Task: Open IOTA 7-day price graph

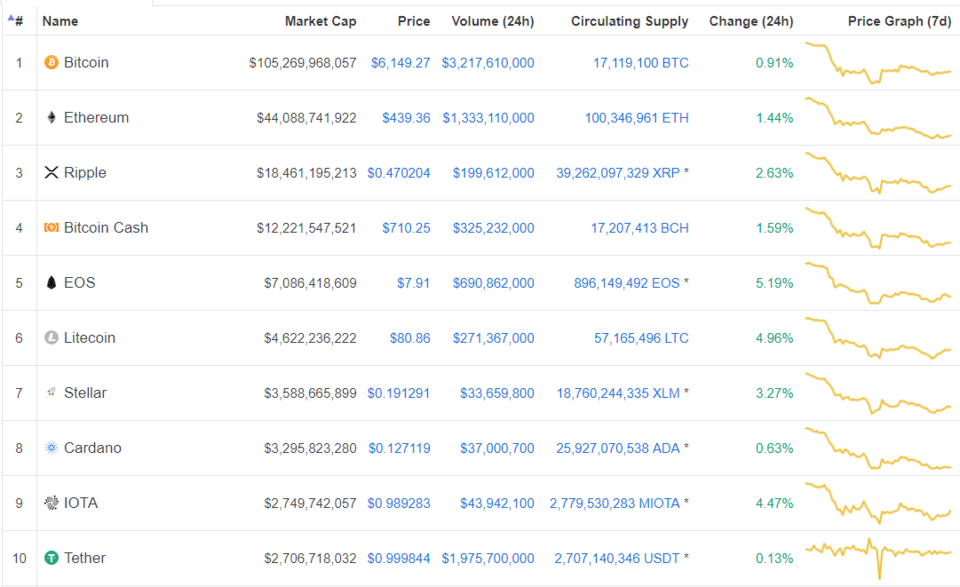Action: 878,503
